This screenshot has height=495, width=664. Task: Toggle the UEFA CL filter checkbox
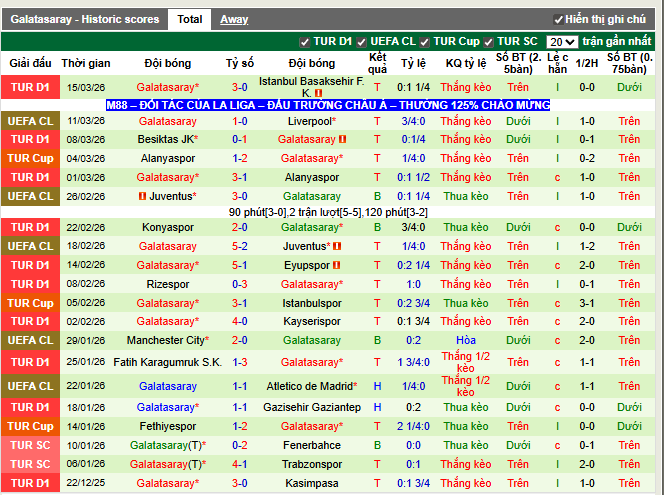point(362,42)
